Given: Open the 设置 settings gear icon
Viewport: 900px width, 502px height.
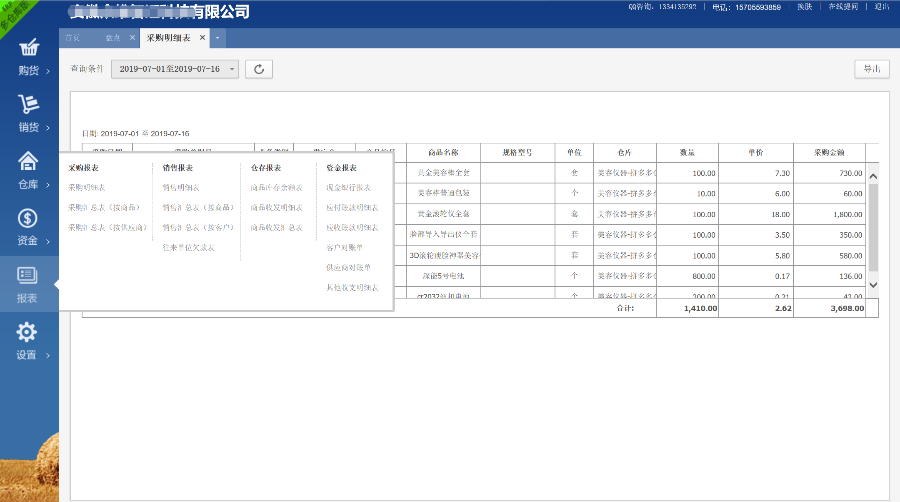Looking at the screenshot, I should pos(28,333).
